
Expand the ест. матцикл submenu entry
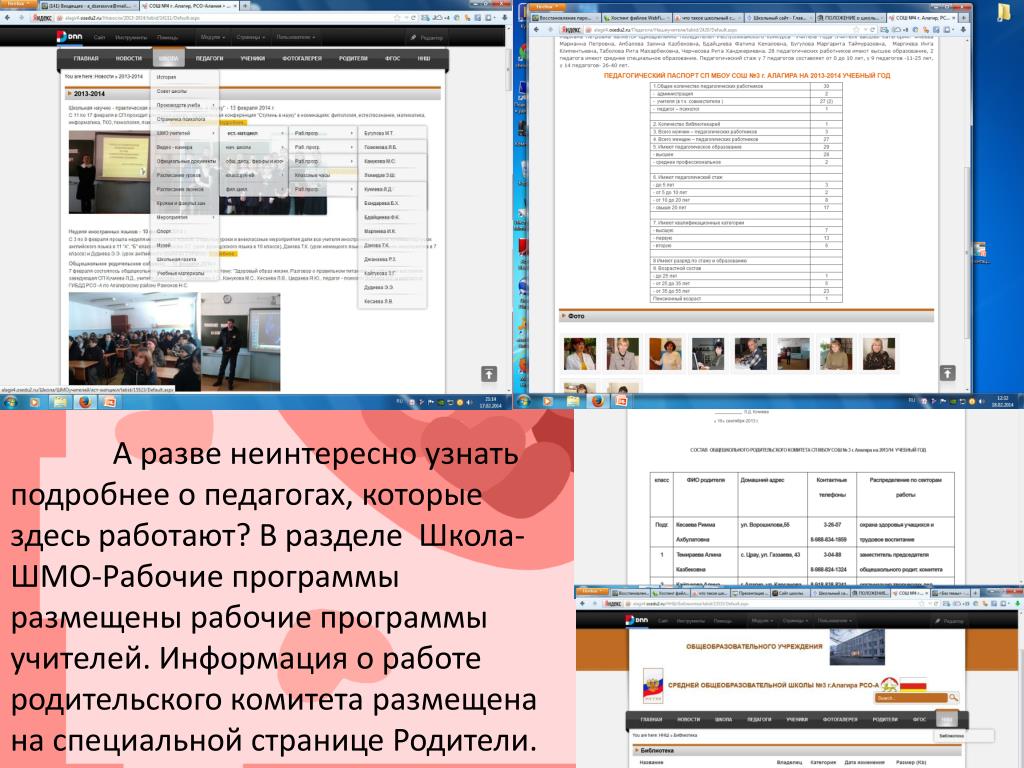click(255, 133)
